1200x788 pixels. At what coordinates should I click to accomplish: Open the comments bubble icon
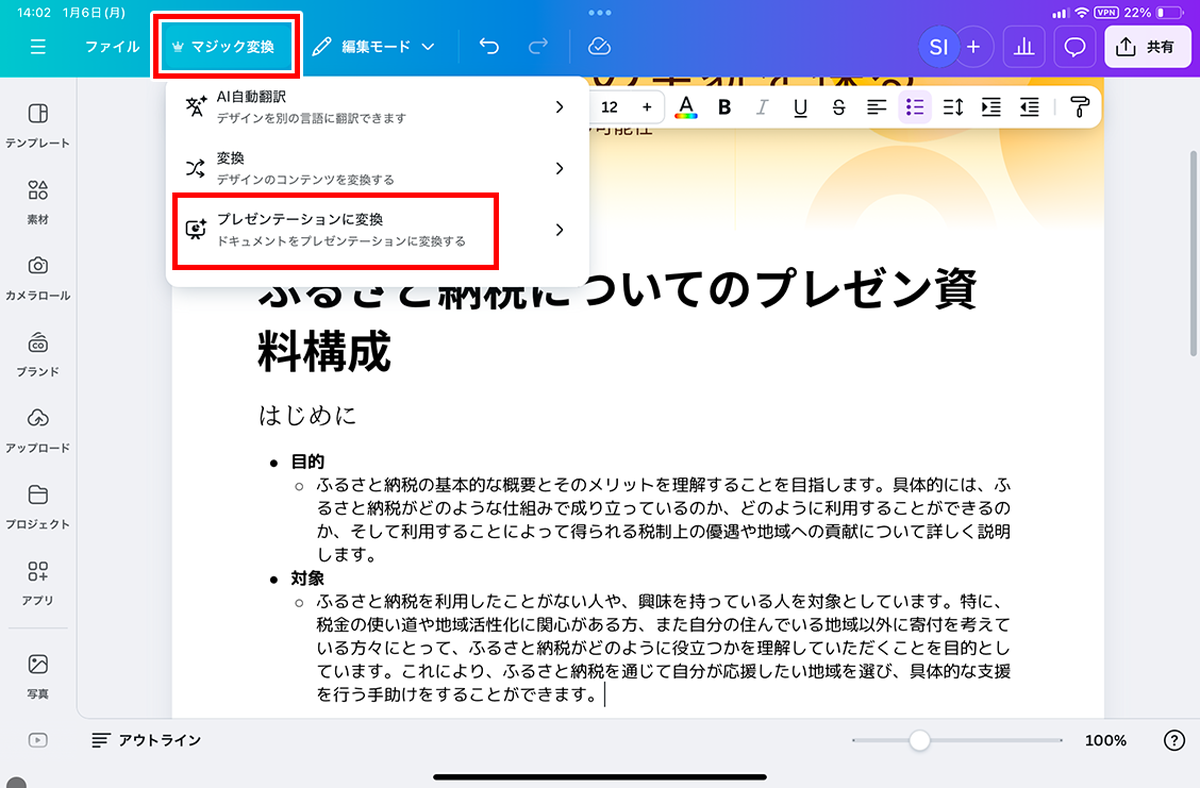click(1075, 47)
